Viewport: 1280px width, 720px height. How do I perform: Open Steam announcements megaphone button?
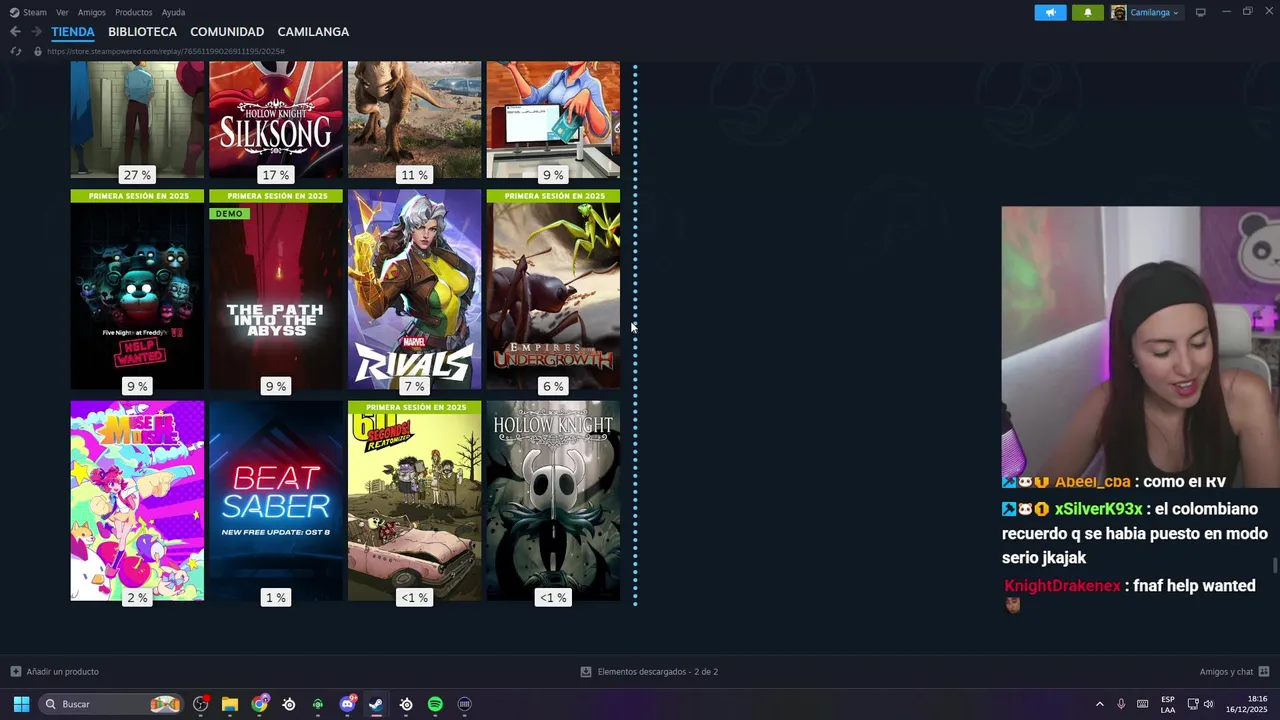[1050, 12]
